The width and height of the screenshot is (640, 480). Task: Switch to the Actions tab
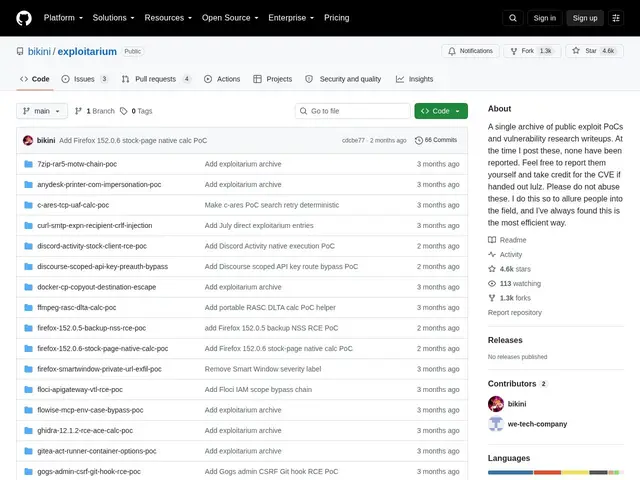(222, 79)
